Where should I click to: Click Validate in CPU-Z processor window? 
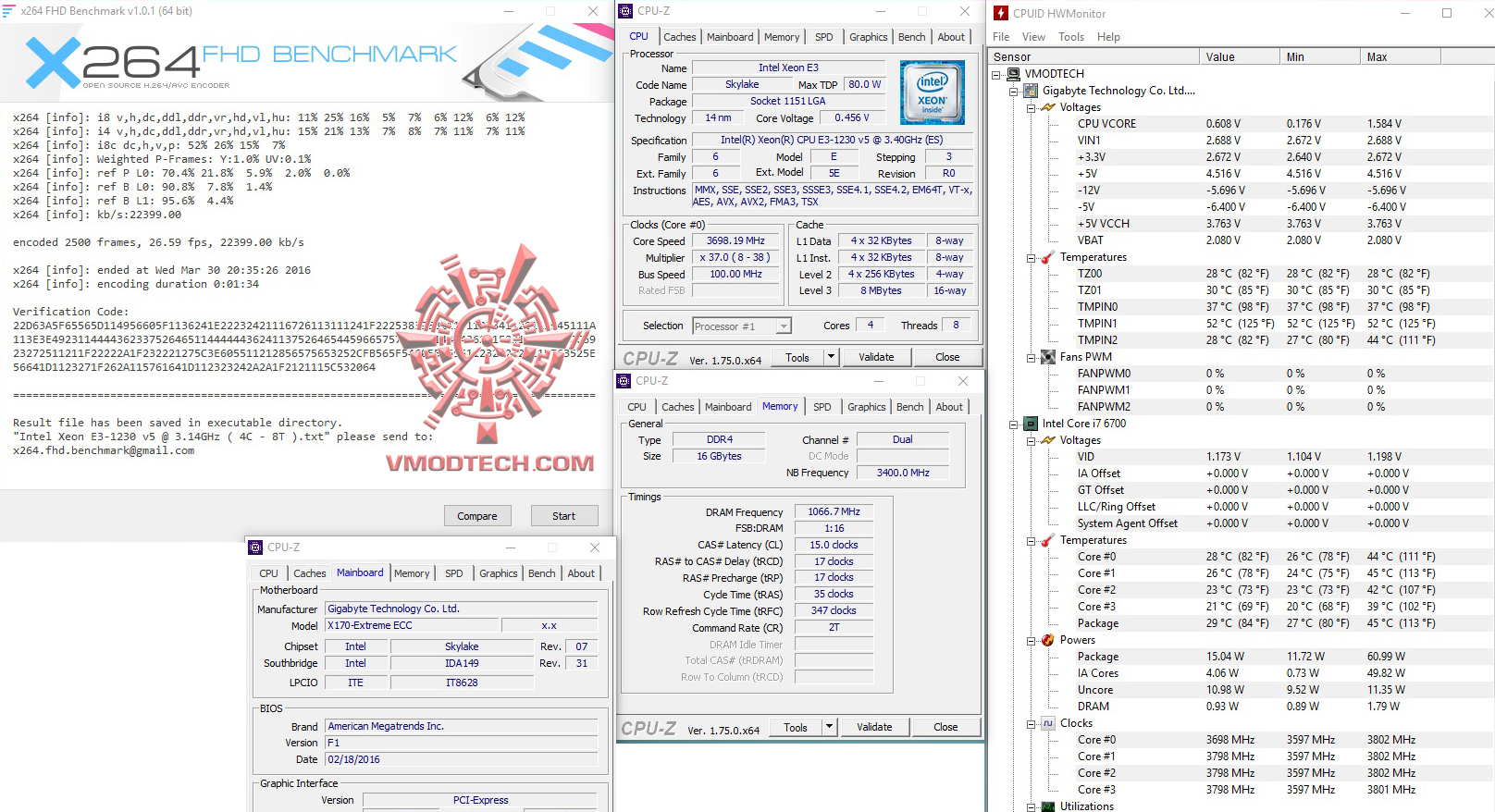pos(876,357)
